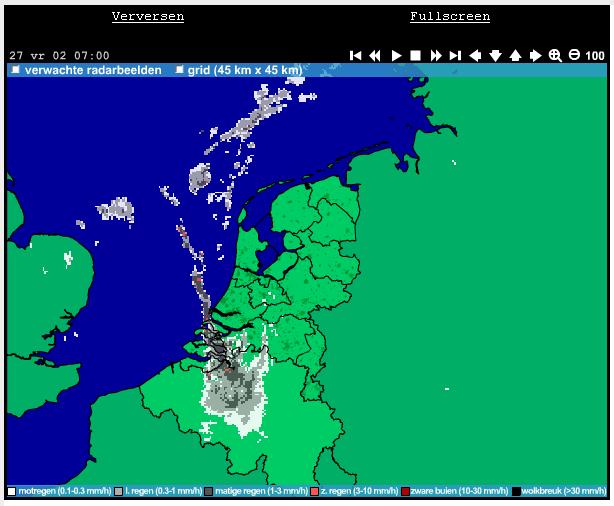Click the zware buien (10-30 mm/h) legend text
The image size is (614, 506).
click(459, 491)
